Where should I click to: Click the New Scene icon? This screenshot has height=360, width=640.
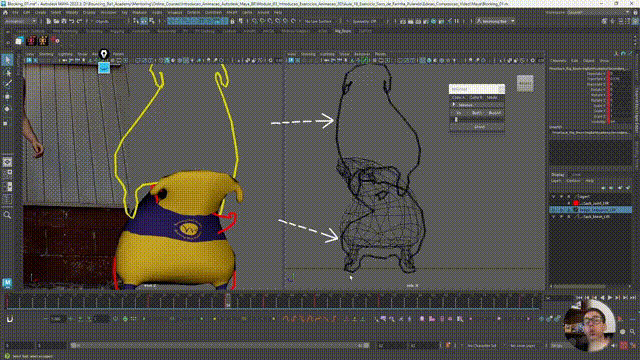point(49,21)
